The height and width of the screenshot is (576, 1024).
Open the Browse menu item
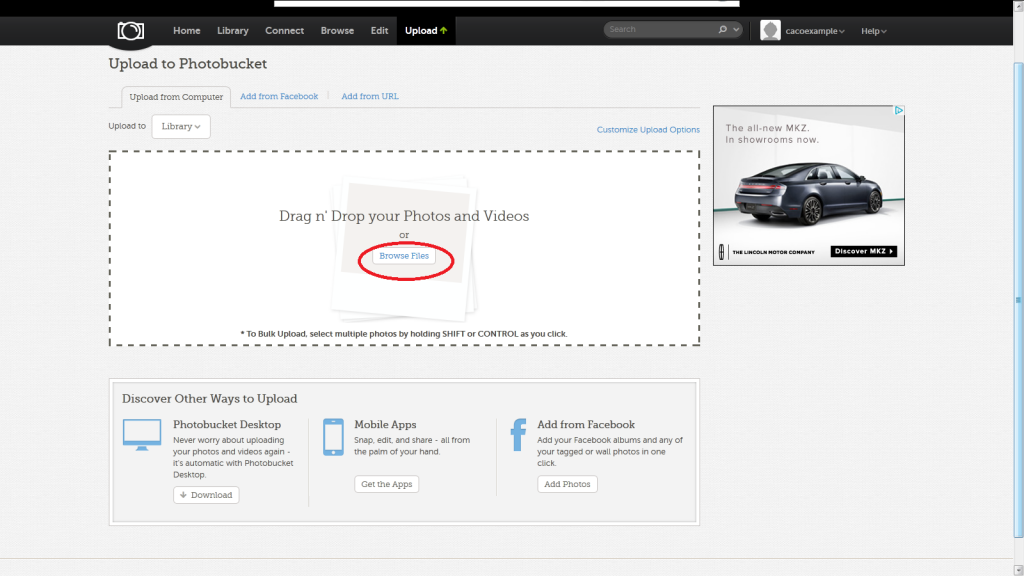(337, 31)
